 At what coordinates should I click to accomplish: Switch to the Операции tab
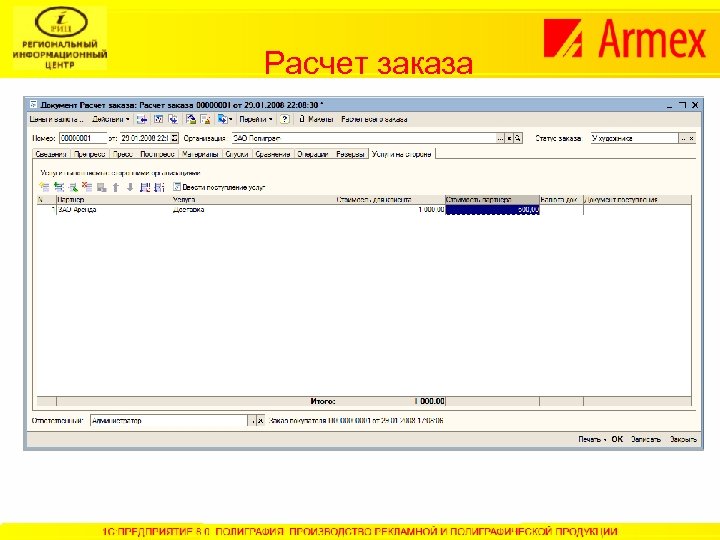coord(312,154)
